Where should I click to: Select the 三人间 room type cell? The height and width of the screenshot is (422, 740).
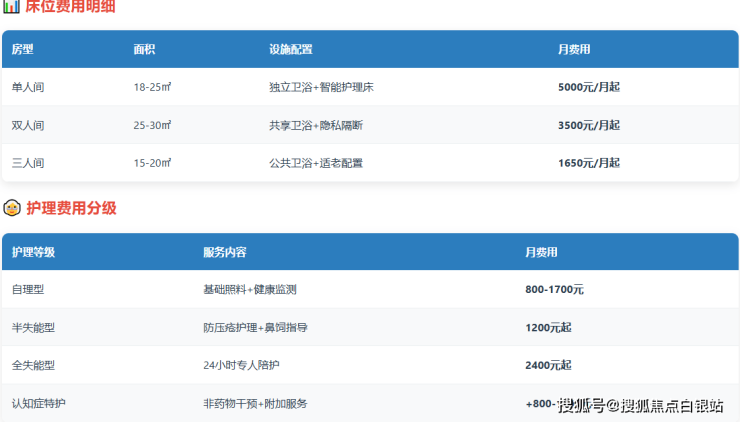tap(28, 163)
